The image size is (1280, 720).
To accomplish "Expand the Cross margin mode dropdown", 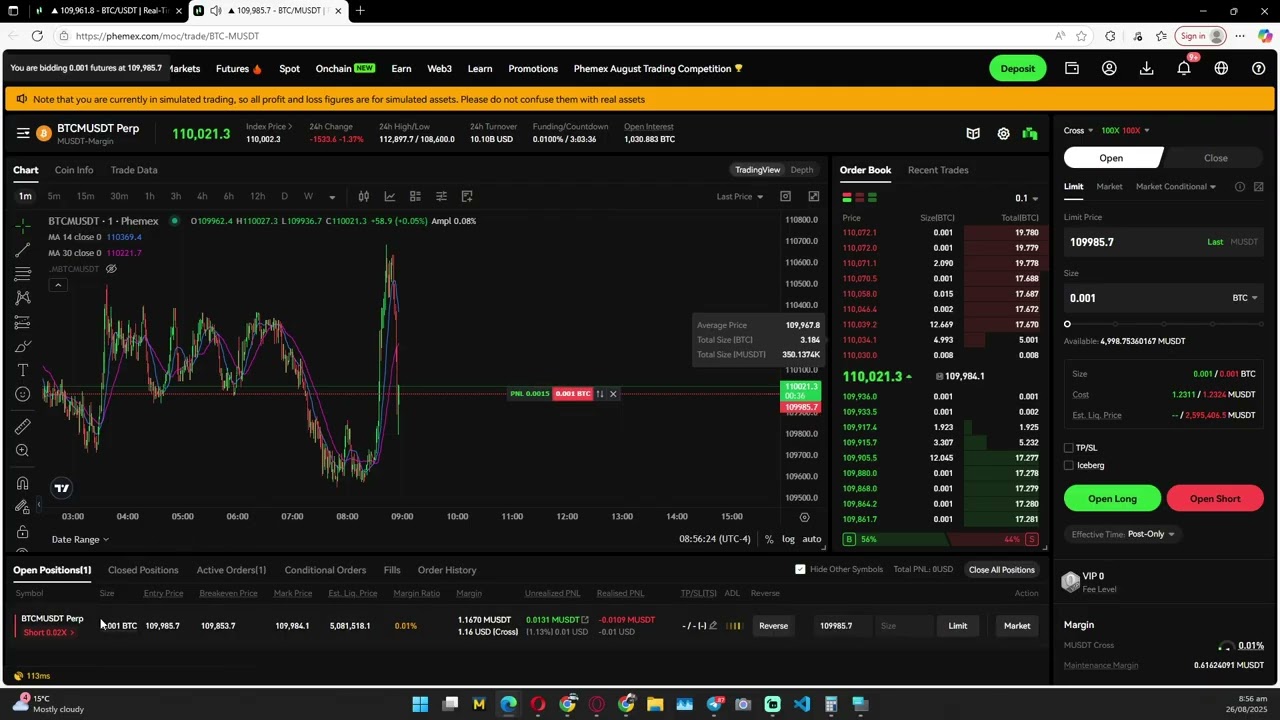I will (1078, 130).
